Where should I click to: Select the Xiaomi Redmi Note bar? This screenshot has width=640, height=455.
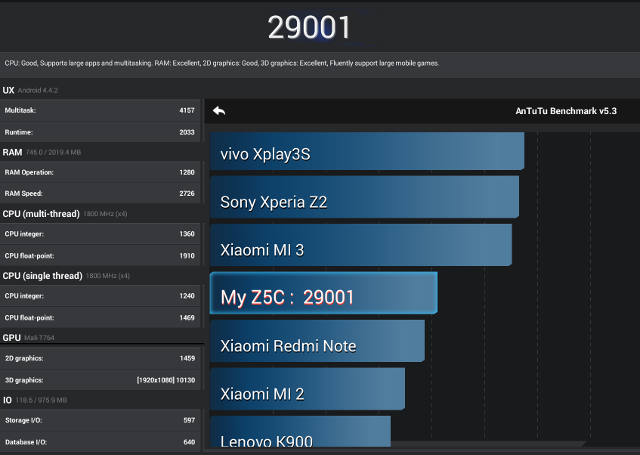[317, 341]
